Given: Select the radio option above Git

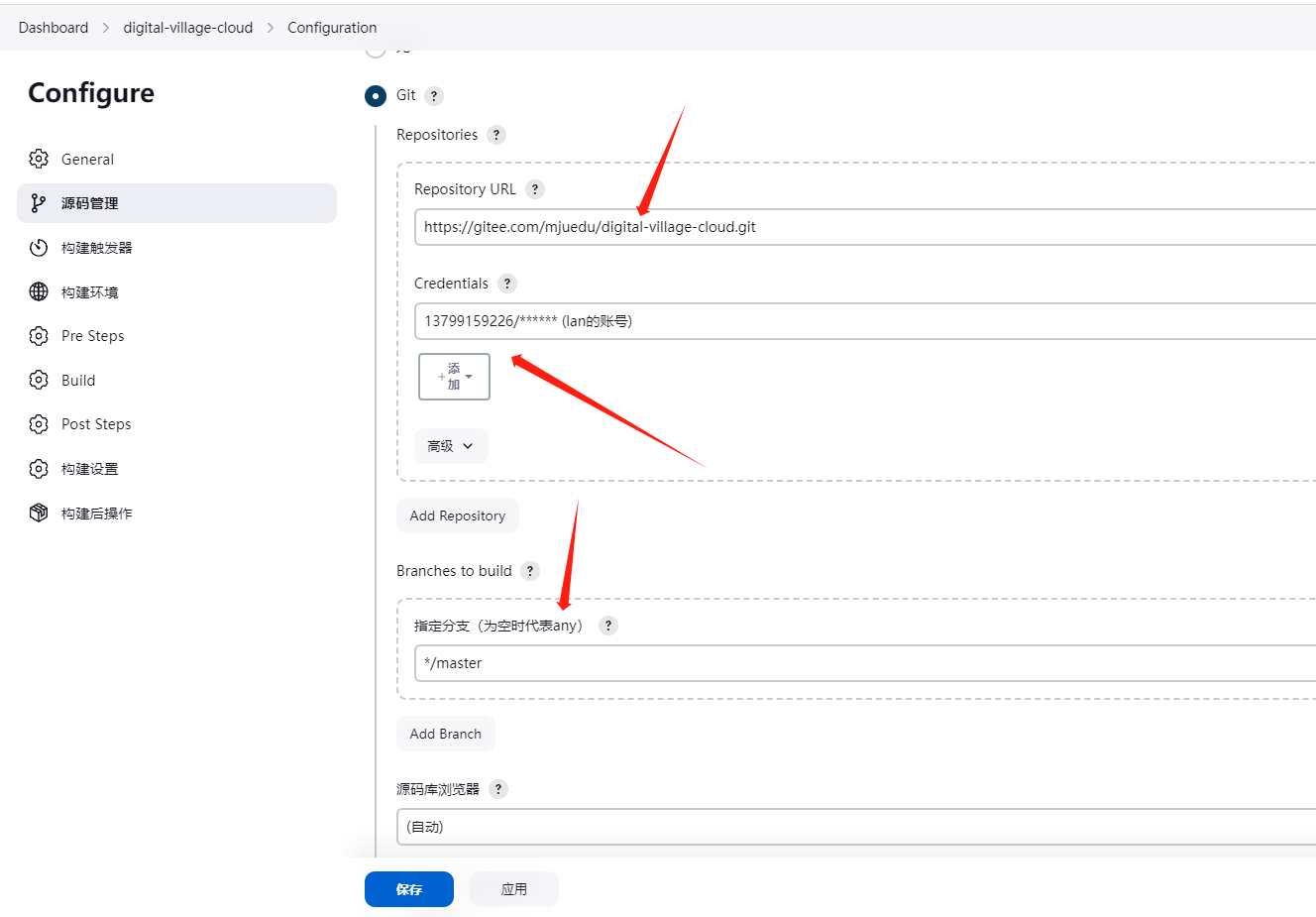Looking at the screenshot, I should tap(376, 50).
